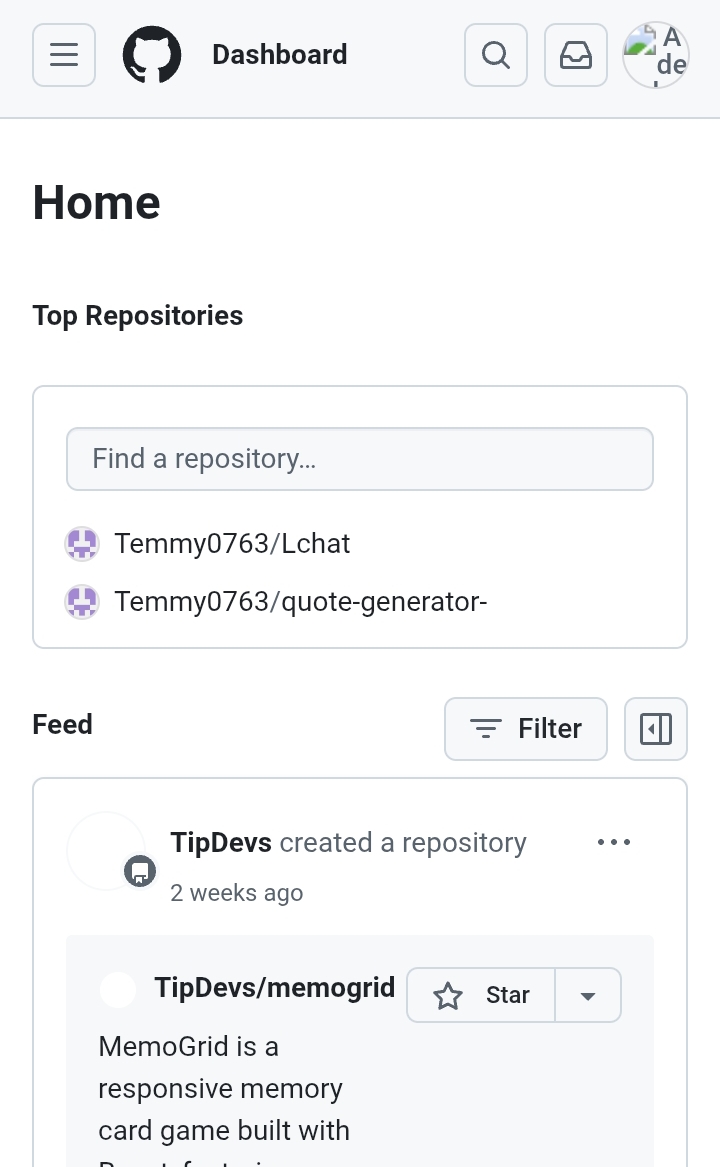Open the user profile avatar menu
Viewport: 720px width, 1167px height.
tap(656, 55)
